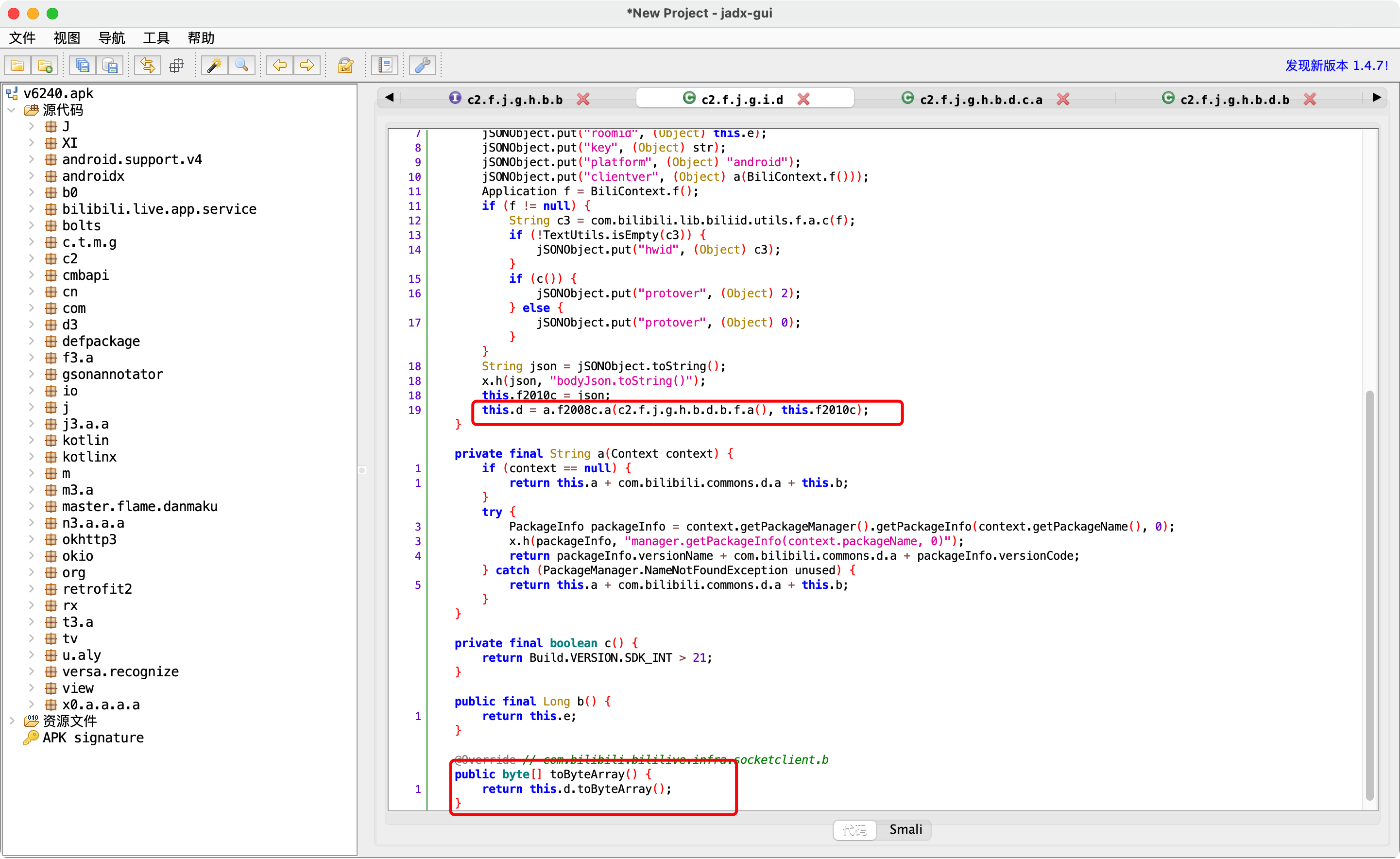Viewport: 1400px width, 859px height.
Task: Switch to the c2.f.j.g.h.b.d.b tab
Action: pos(1234,100)
